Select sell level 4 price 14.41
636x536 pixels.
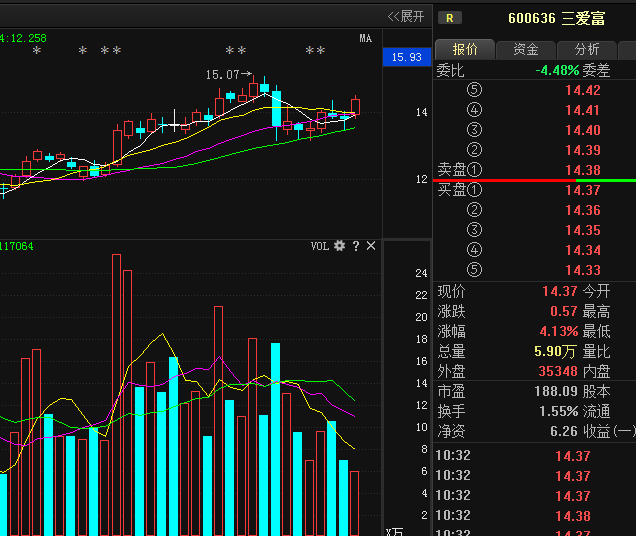pos(582,110)
